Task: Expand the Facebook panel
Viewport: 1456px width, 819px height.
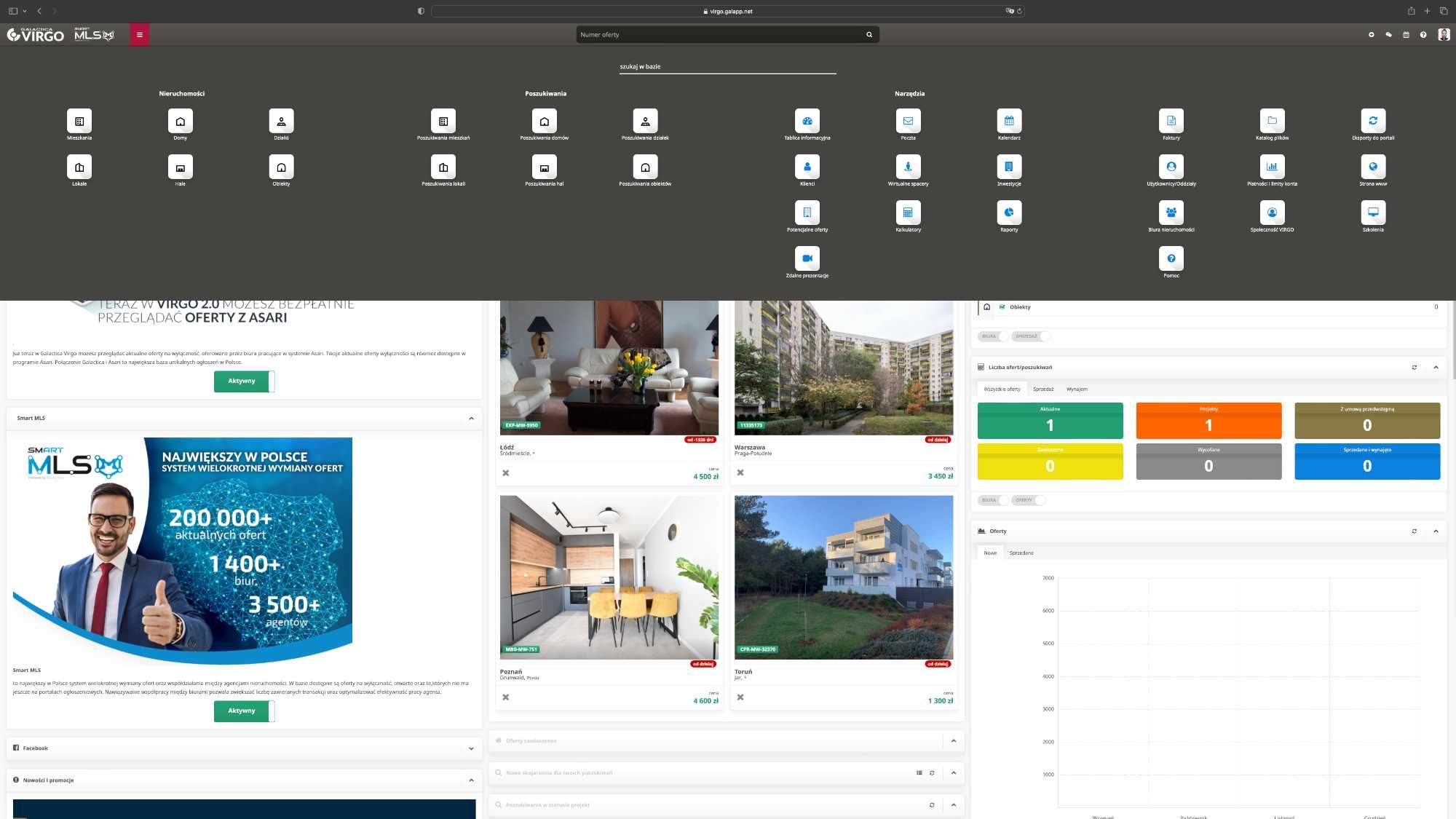Action: (x=471, y=748)
